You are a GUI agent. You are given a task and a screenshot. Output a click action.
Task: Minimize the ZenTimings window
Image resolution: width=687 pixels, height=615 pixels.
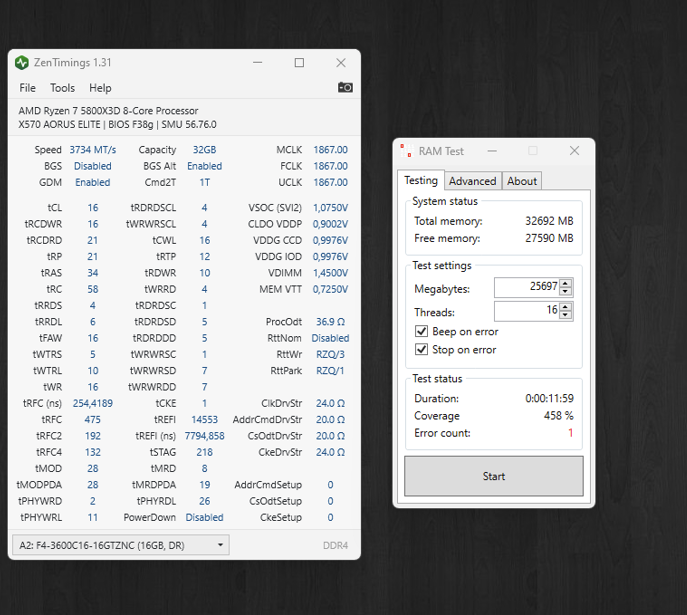point(258,63)
